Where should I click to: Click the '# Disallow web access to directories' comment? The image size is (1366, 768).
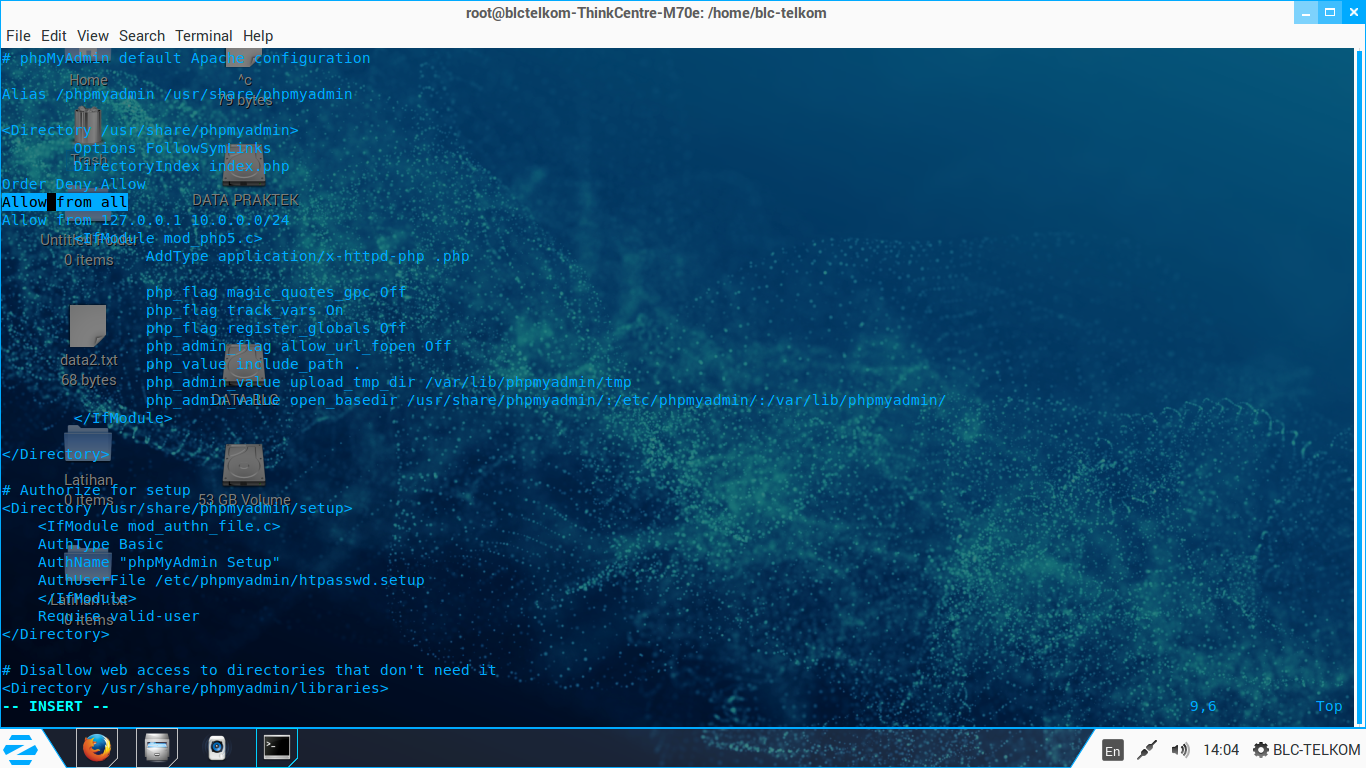[249, 670]
